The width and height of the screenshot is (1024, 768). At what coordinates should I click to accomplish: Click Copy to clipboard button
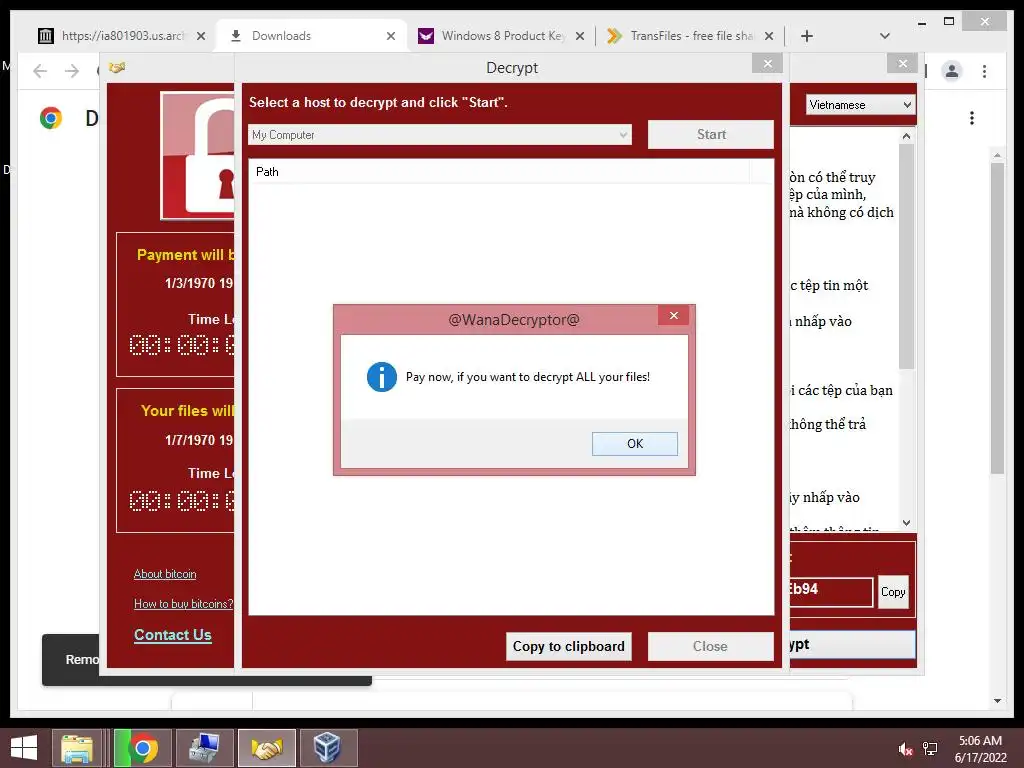point(568,647)
